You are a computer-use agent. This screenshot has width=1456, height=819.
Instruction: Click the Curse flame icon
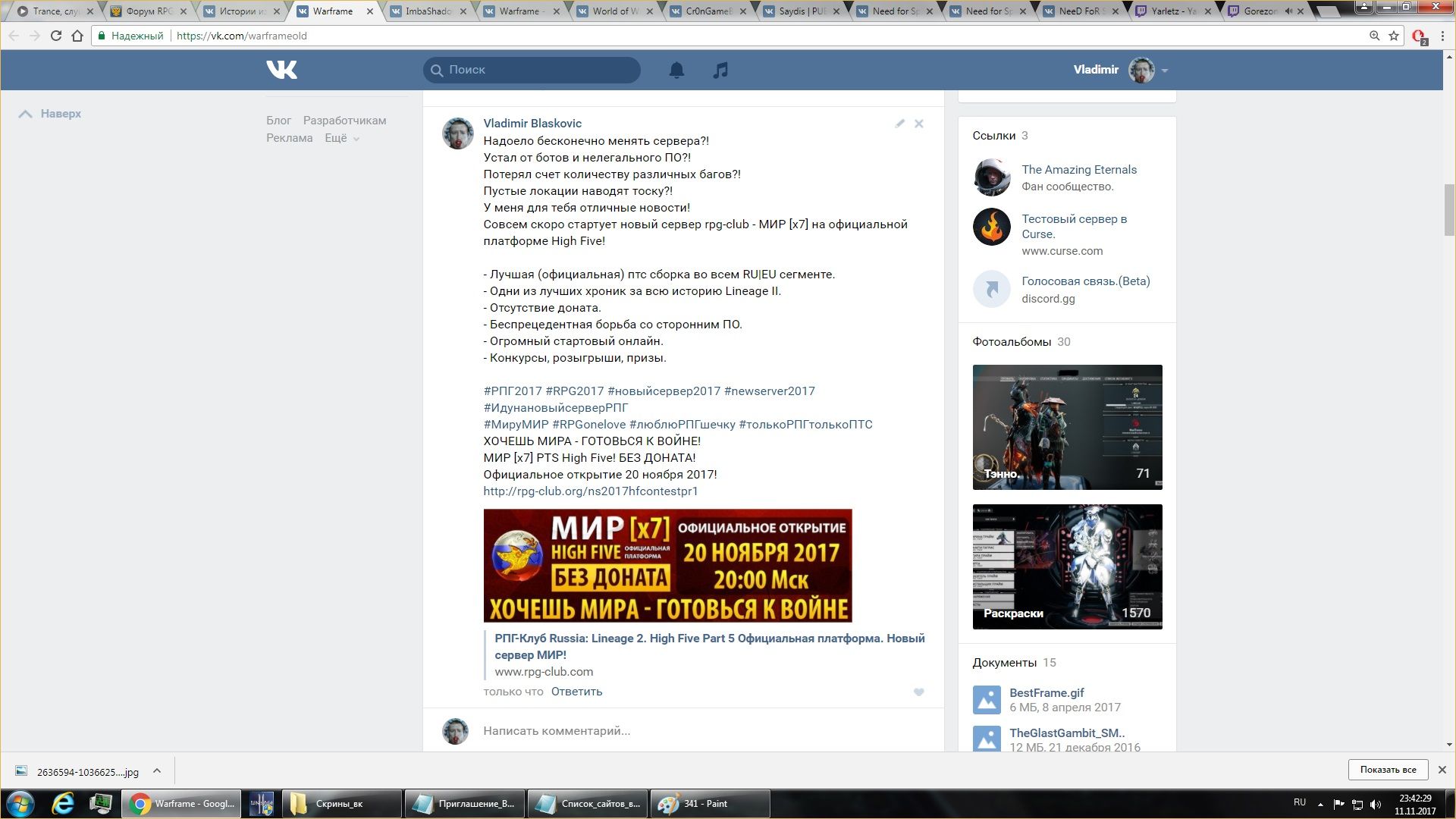click(992, 227)
